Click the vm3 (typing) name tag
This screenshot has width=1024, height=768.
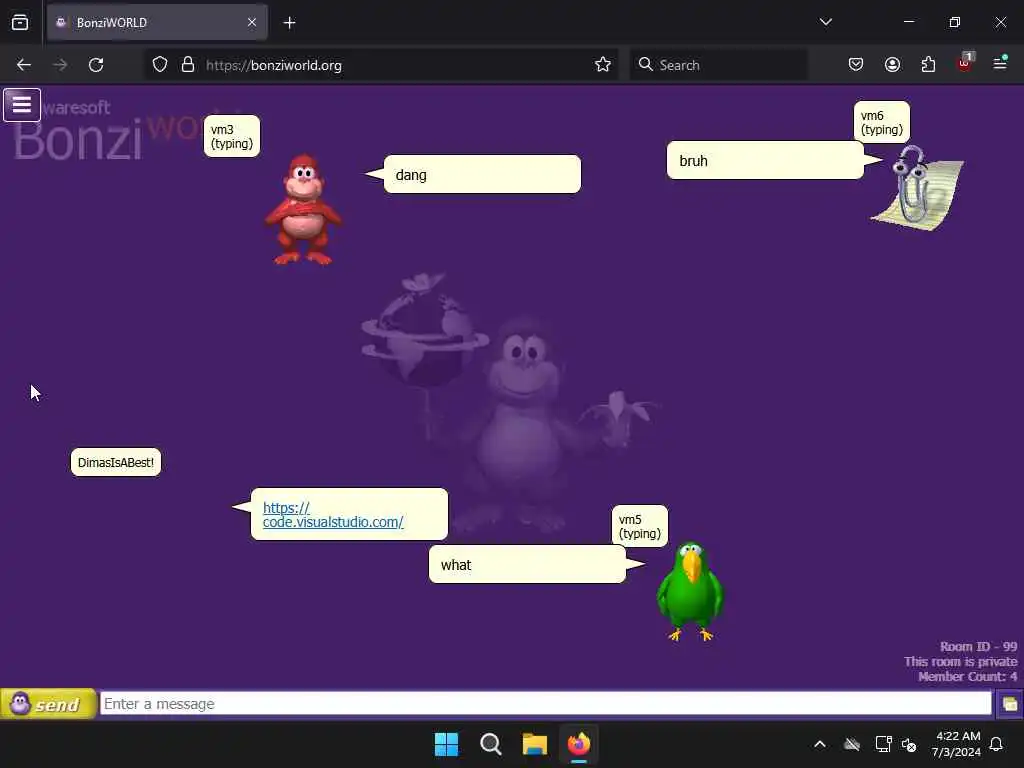coord(232,136)
